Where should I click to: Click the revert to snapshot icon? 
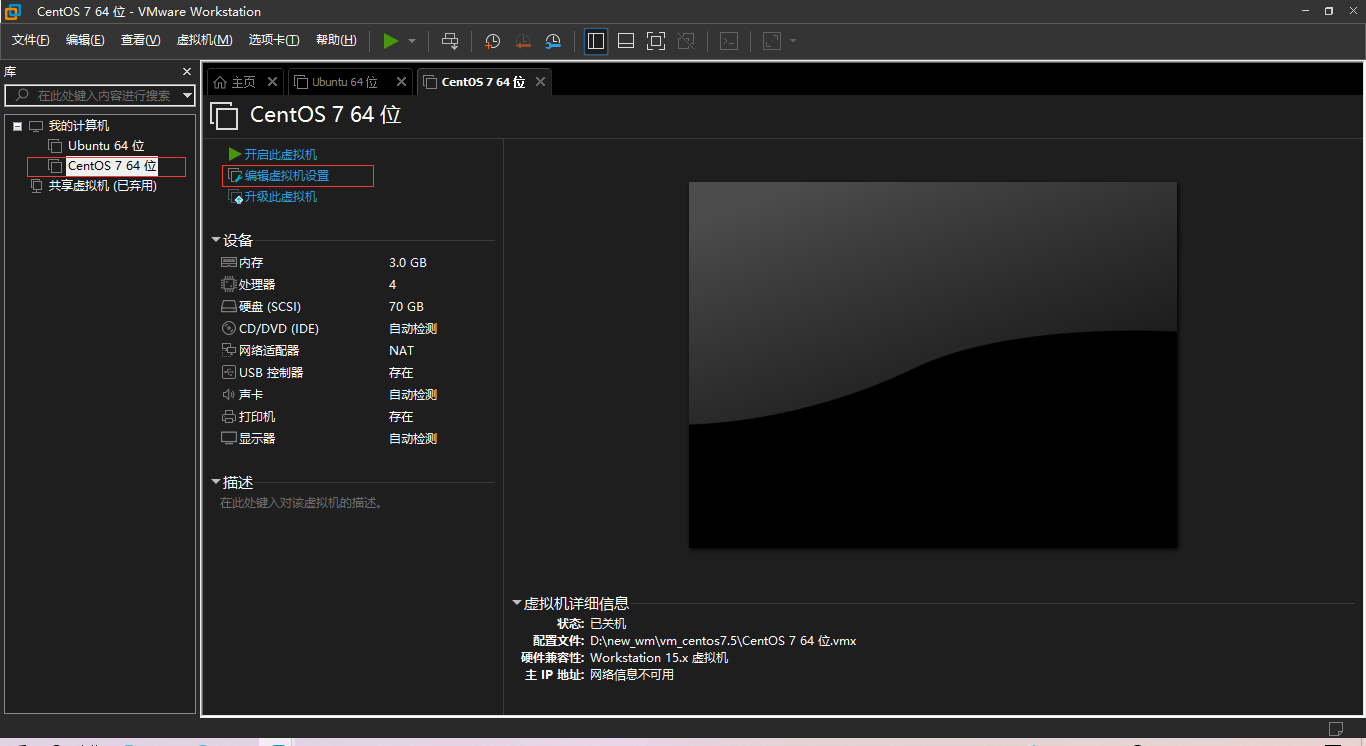pyautogui.click(x=523, y=41)
